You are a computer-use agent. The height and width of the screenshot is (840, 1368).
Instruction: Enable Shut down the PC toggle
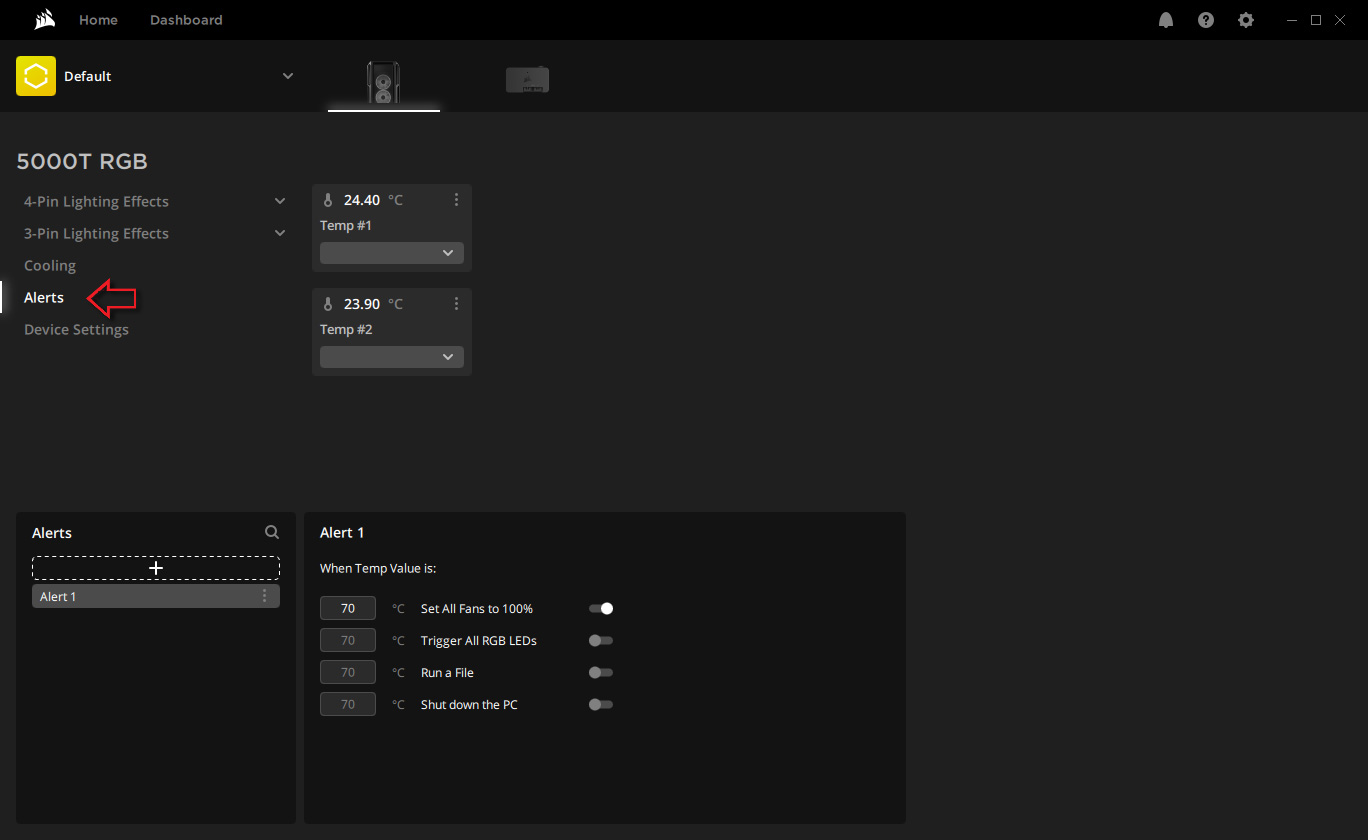click(601, 704)
